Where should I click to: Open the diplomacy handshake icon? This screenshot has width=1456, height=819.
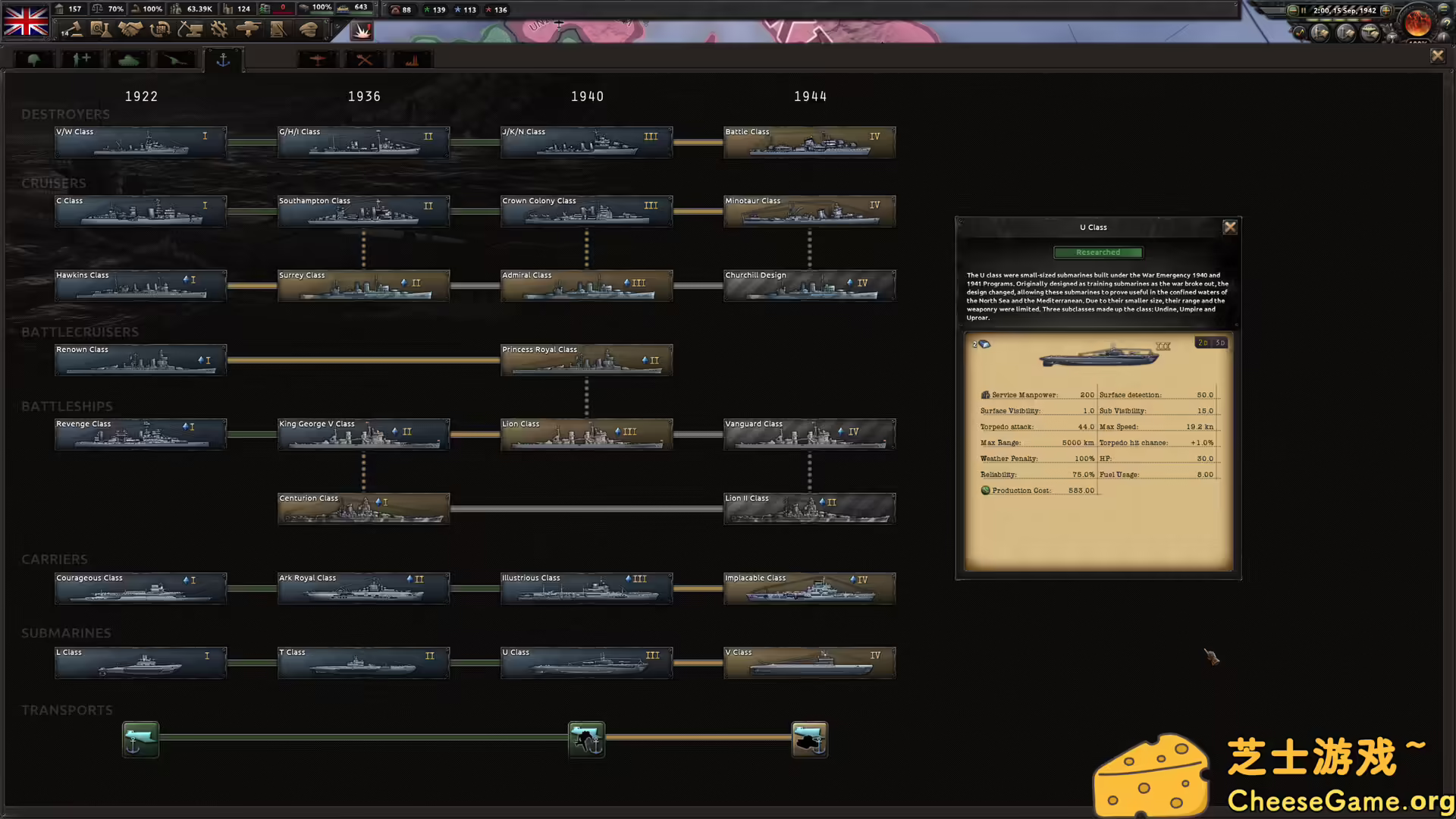(131, 31)
